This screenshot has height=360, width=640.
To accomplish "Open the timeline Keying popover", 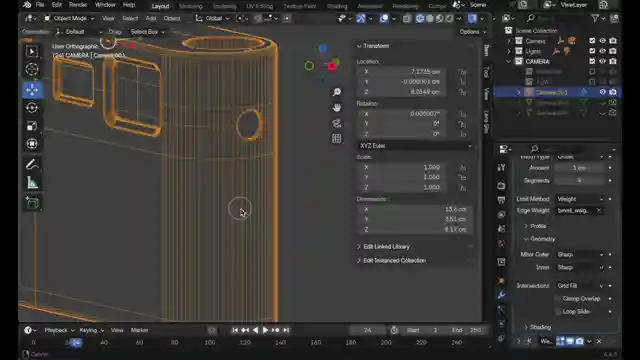I will 91,330.
